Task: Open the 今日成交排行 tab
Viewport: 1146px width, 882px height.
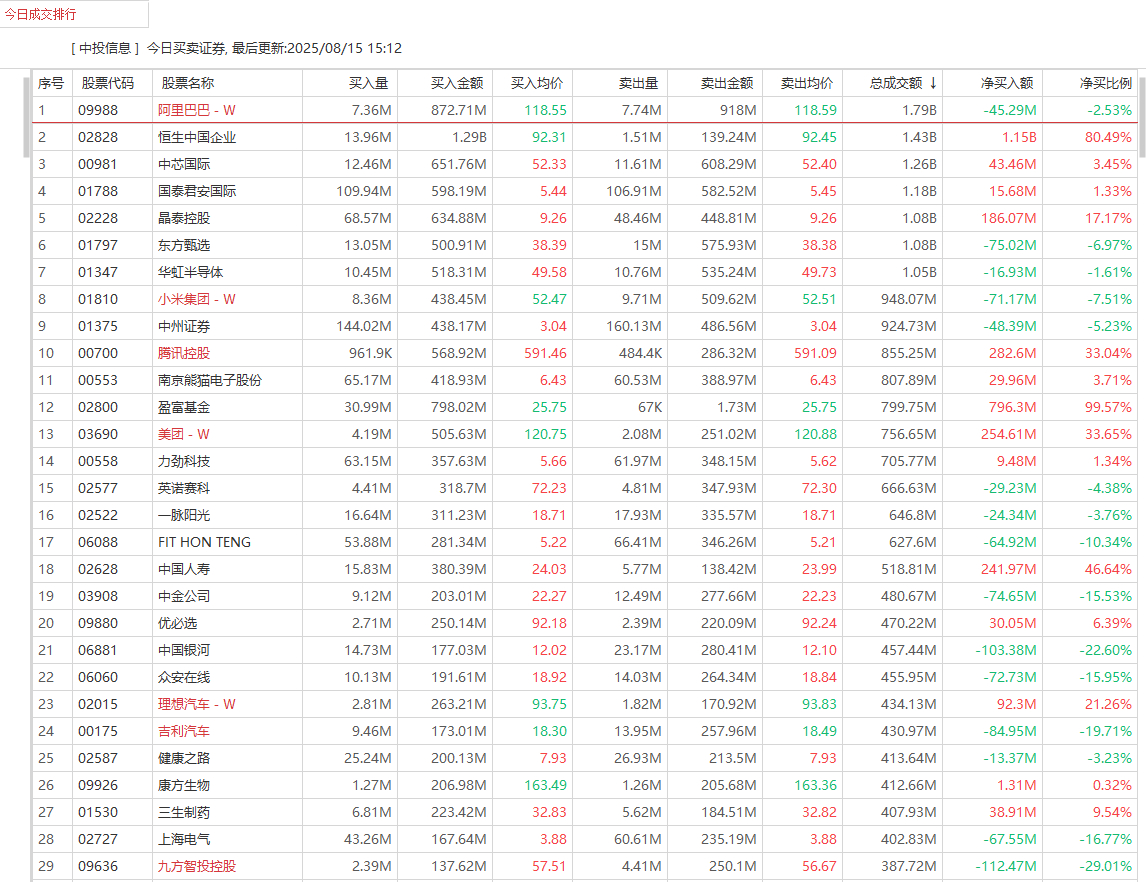Action: pos(41,14)
